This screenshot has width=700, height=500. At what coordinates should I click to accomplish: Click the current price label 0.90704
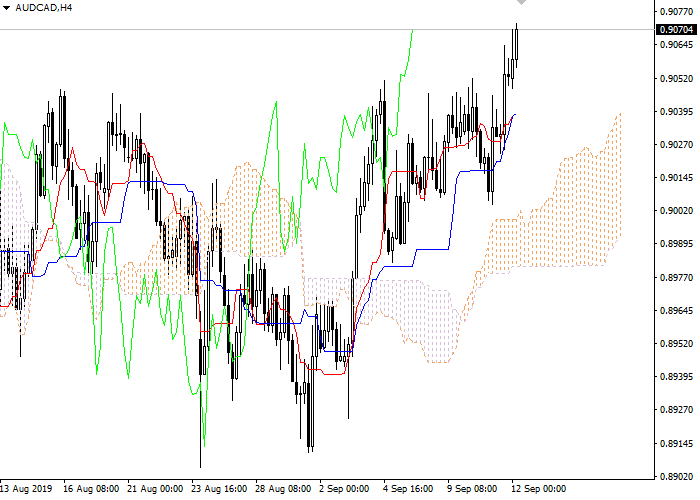(676, 29)
